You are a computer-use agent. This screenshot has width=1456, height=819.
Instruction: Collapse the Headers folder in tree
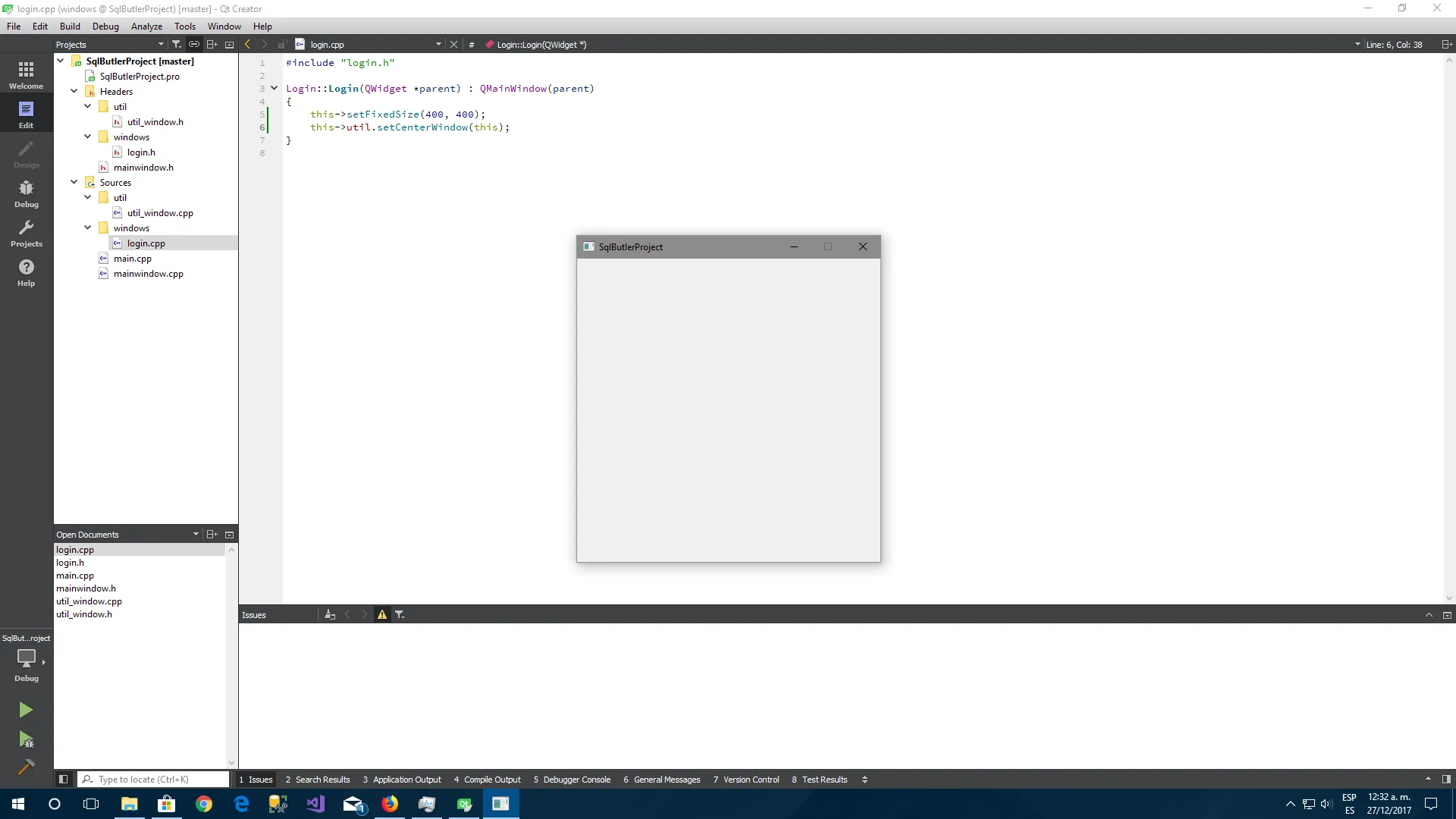[x=74, y=91]
